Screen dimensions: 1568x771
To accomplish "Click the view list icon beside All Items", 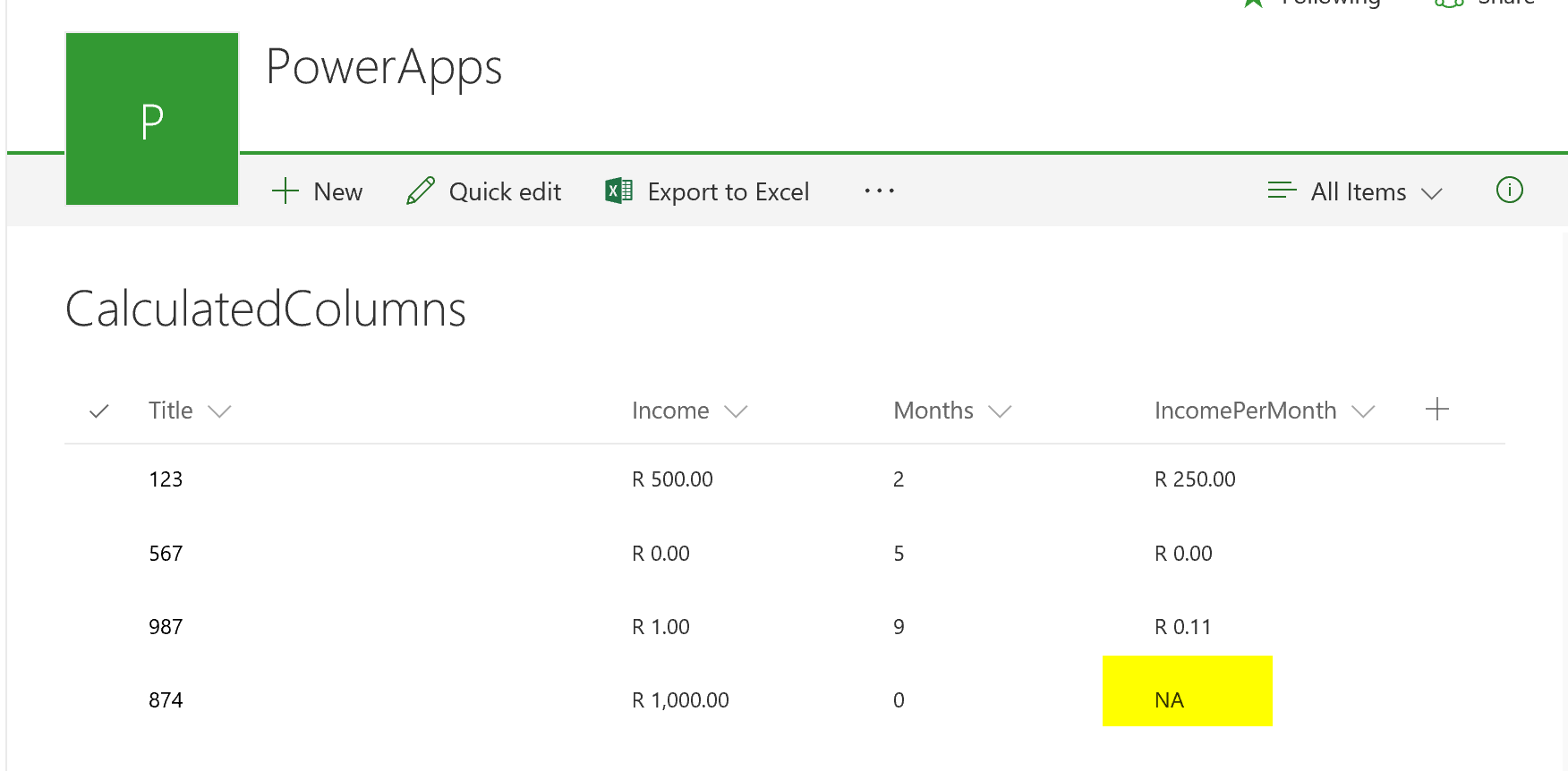I will [x=1283, y=191].
